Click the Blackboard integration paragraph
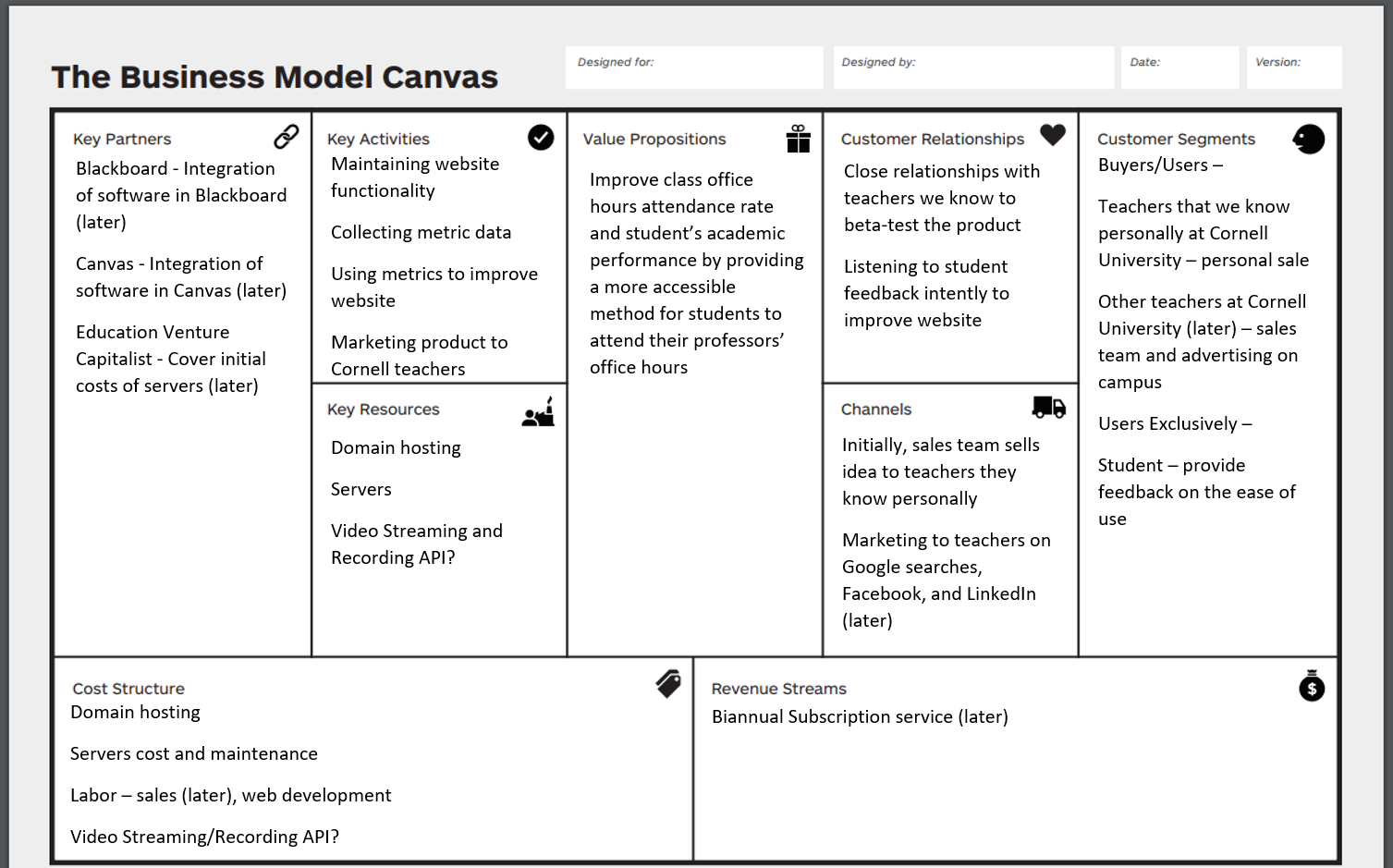The image size is (1393, 868). click(x=181, y=195)
